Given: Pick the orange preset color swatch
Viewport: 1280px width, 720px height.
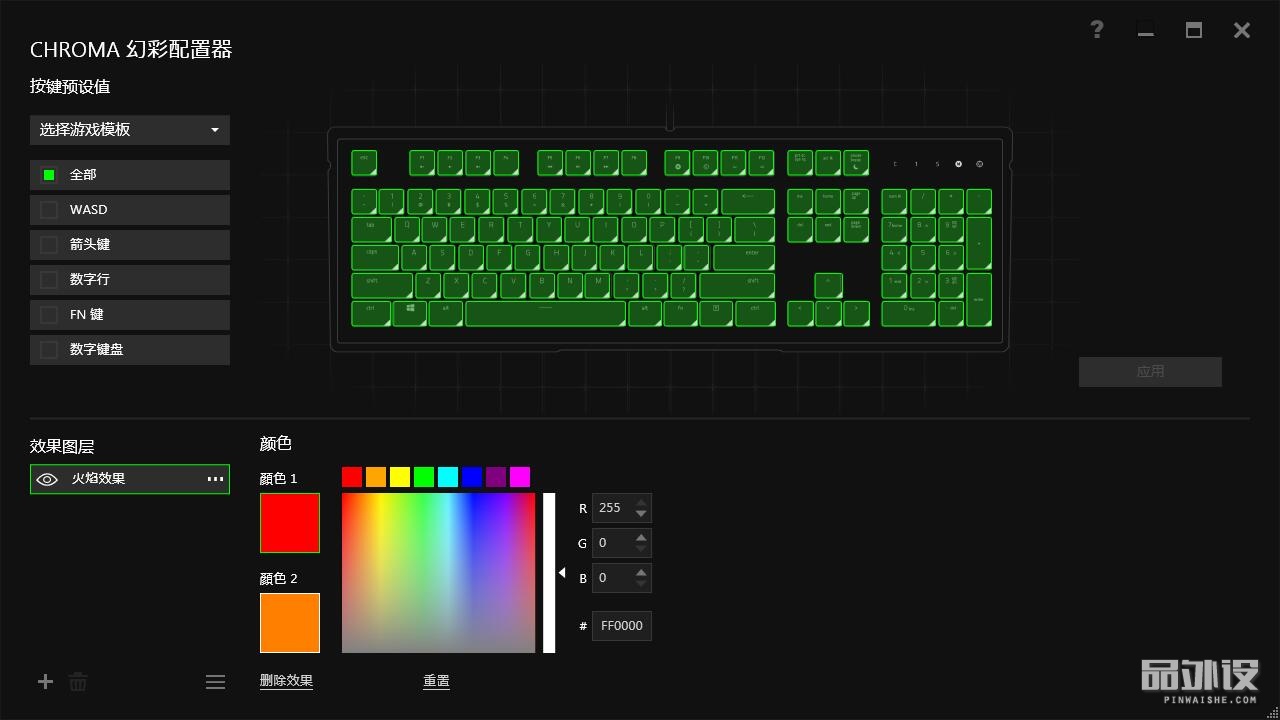Looking at the screenshot, I should (376, 477).
